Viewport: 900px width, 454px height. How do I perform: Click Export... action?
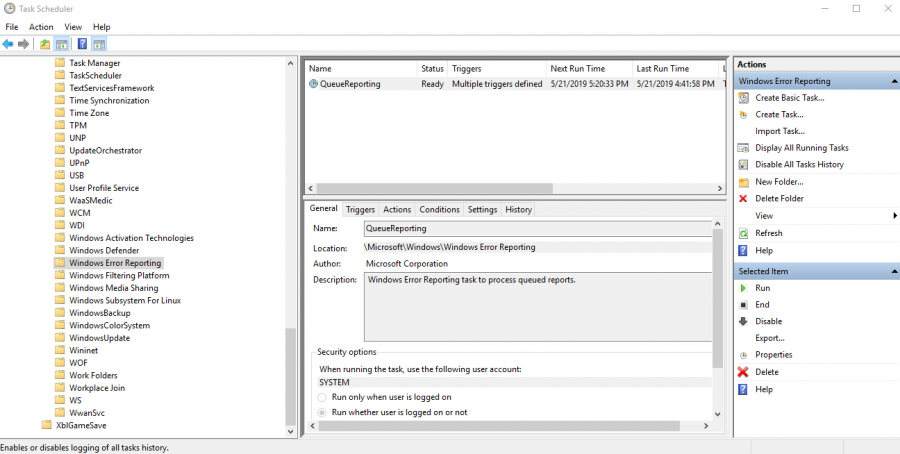point(770,338)
